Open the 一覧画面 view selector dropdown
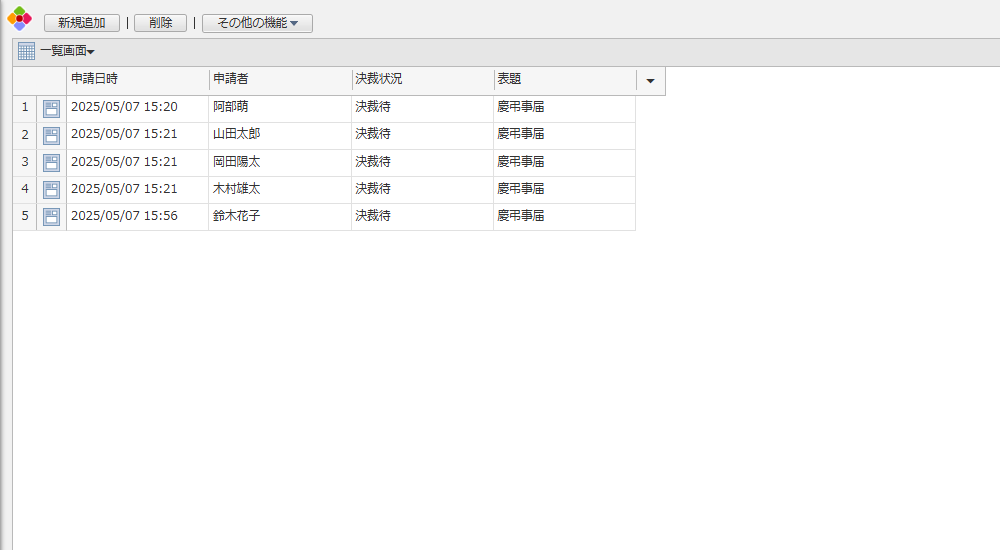The height and width of the screenshot is (550, 1000). [x=68, y=51]
